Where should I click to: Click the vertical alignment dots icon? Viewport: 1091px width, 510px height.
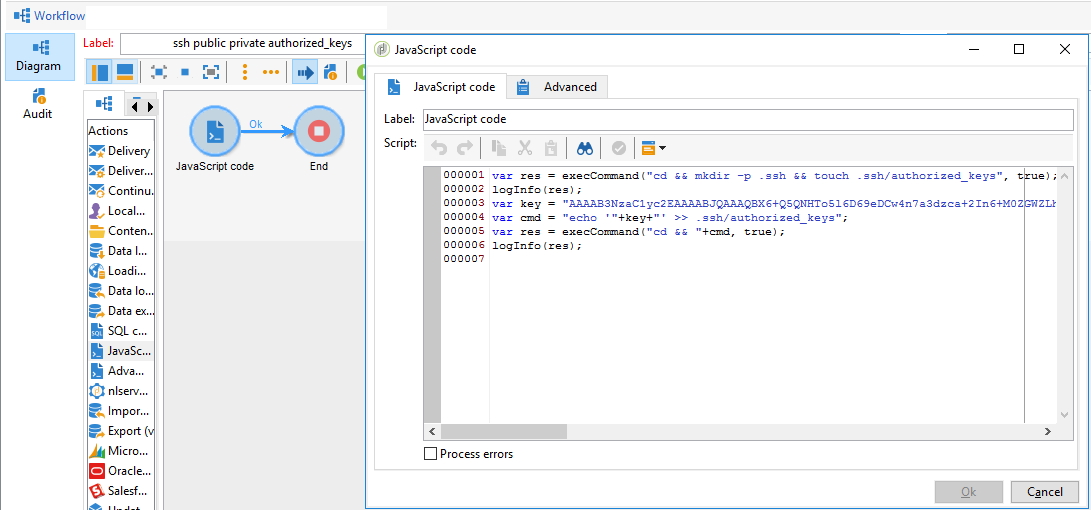245,72
